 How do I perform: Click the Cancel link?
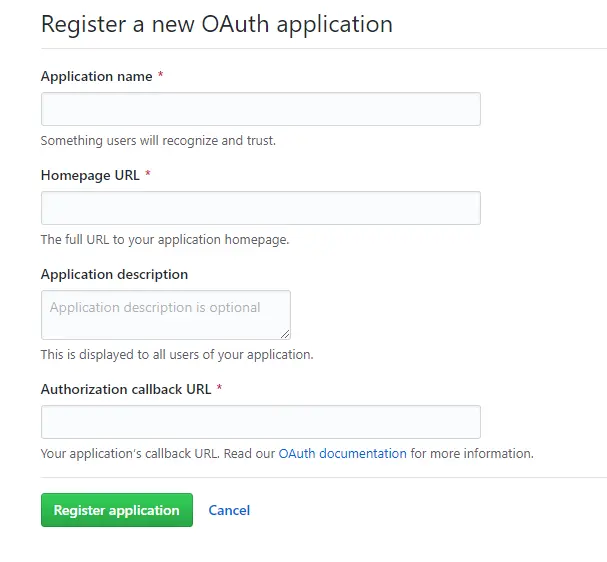point(229,510)
